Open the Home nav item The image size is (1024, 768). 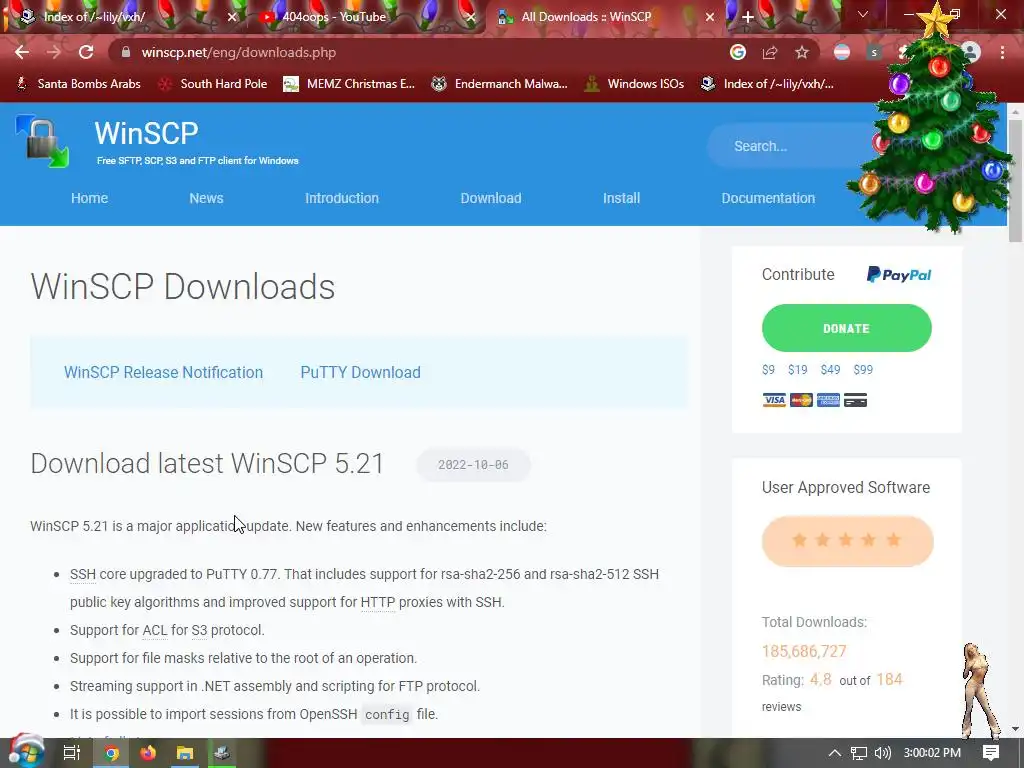[x=89, y=198]
